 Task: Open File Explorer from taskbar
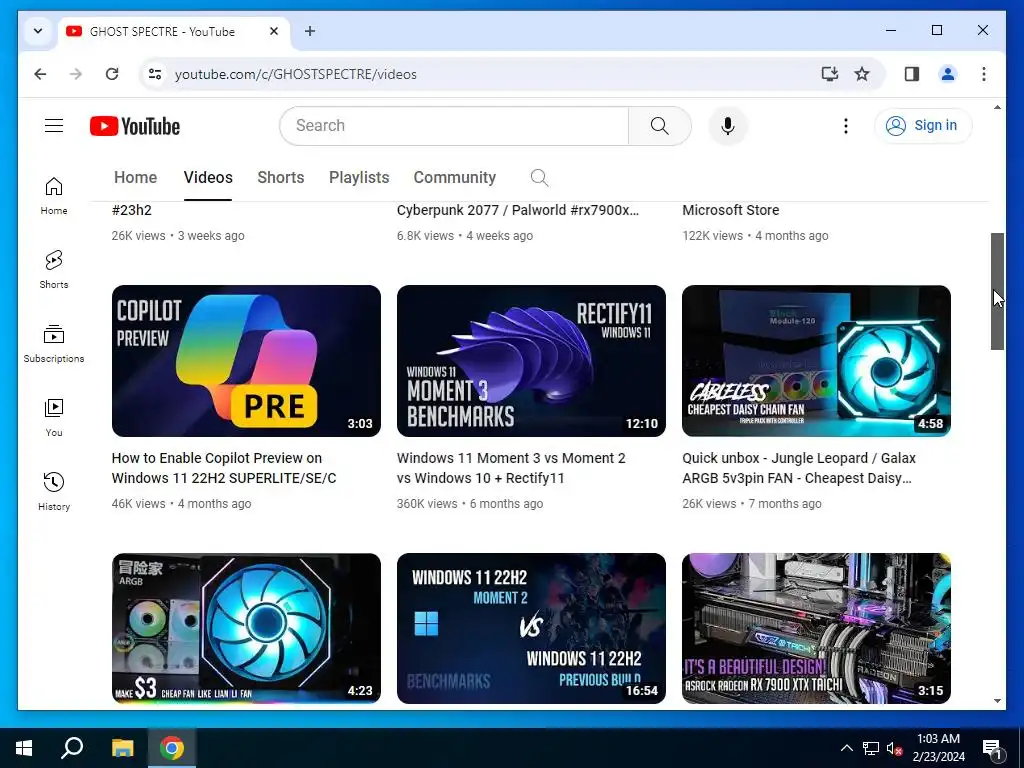122,748
